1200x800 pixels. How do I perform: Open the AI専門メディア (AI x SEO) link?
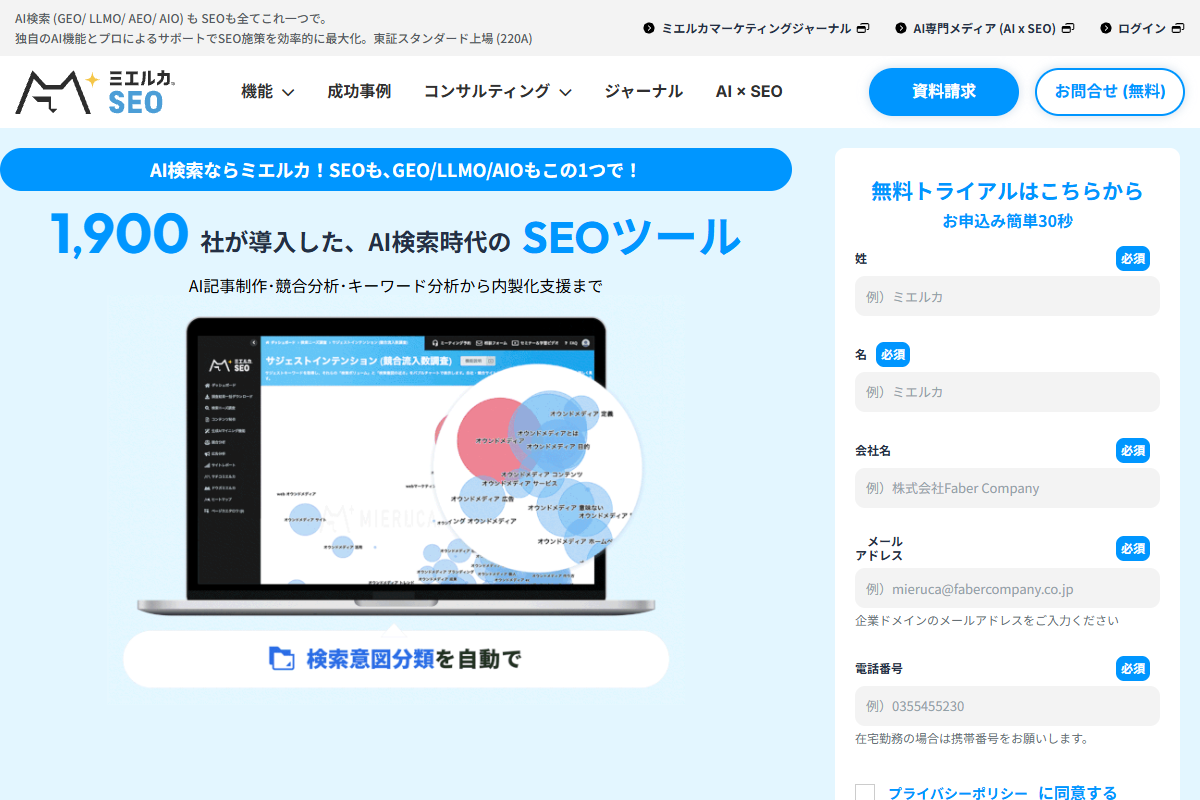coord(985,28)
